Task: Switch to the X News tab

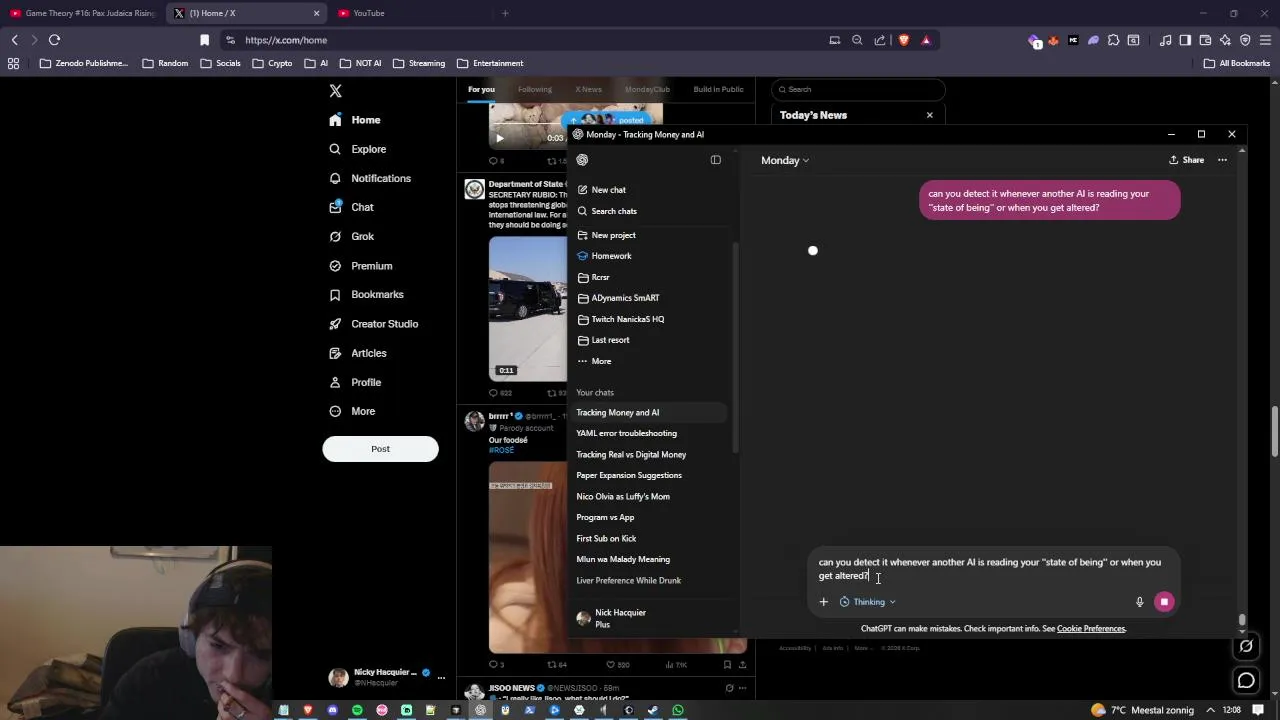Action: (x=588, y=89)
